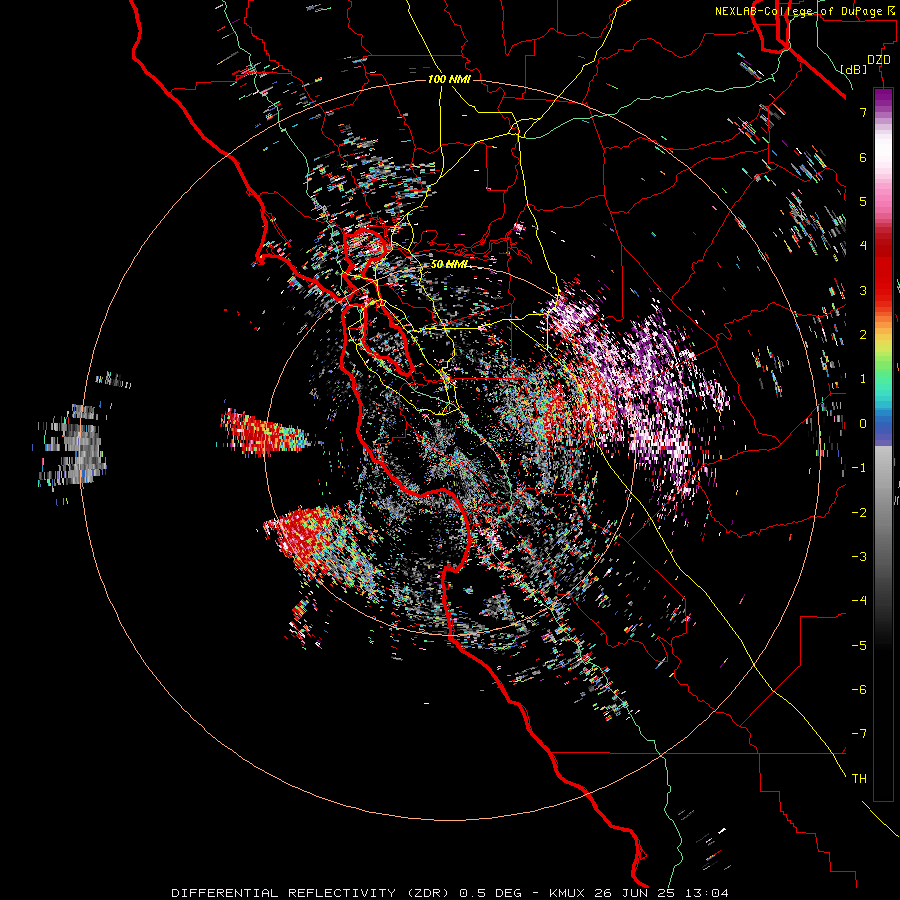Click the "-5" value on the dB scale
Screen dimensions: 900x900
pos(859,646)
